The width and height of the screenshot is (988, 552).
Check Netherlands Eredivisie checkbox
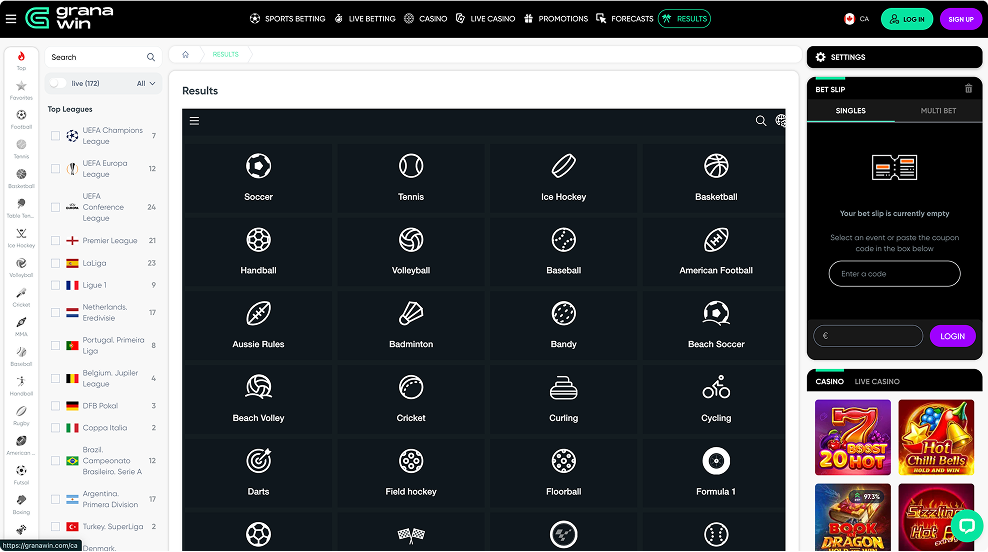55,313
